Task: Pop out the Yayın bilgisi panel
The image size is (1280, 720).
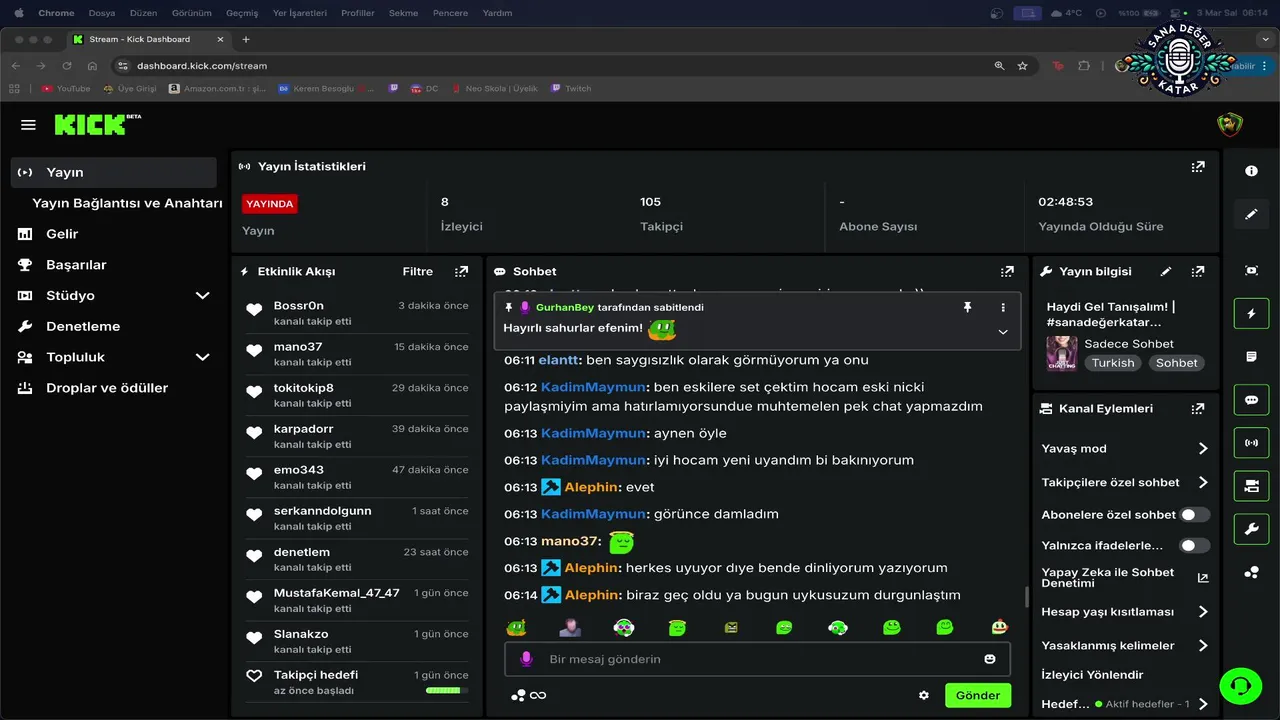Action: pyautogui.click(x=1198, y=271)
